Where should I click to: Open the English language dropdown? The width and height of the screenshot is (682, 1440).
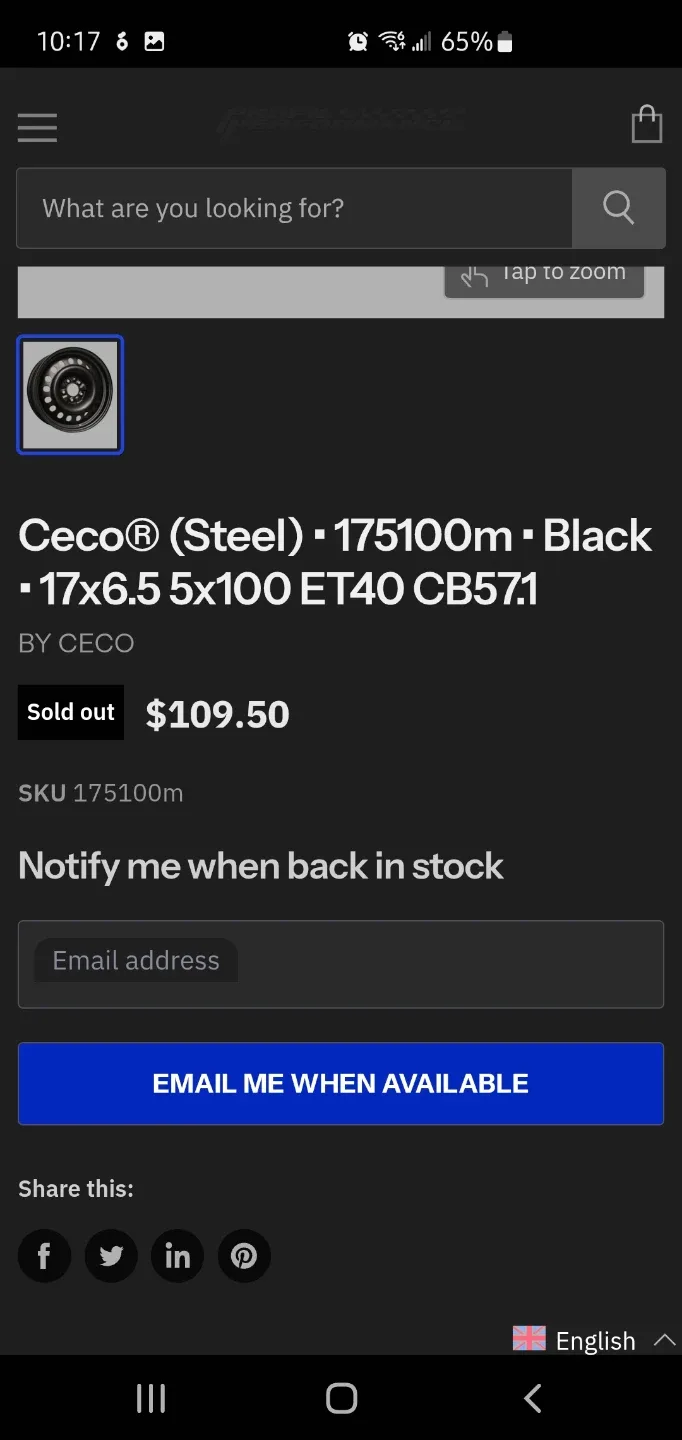(x=595, y=1340)
